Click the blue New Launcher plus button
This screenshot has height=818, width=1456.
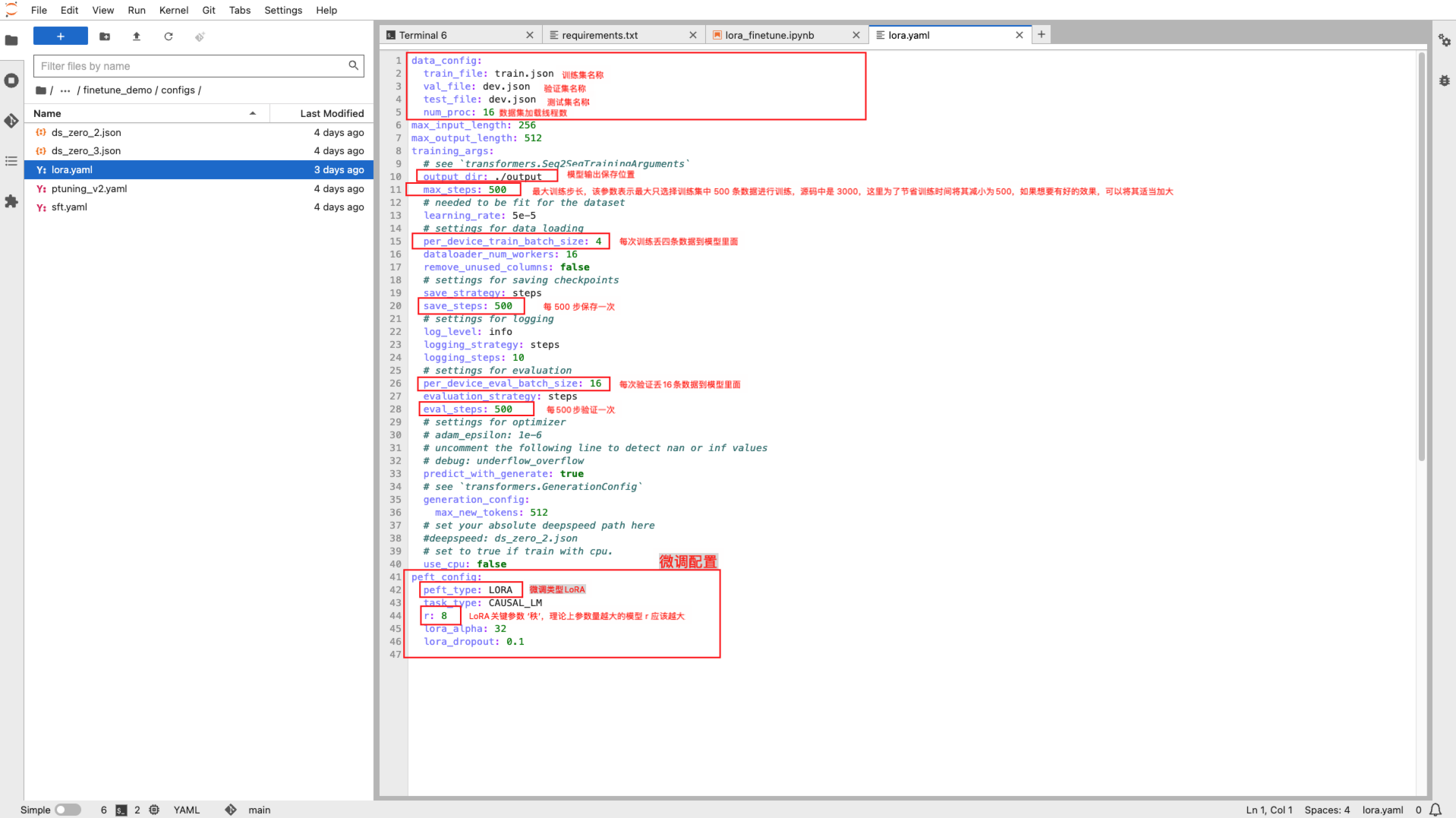coord(61,36)
